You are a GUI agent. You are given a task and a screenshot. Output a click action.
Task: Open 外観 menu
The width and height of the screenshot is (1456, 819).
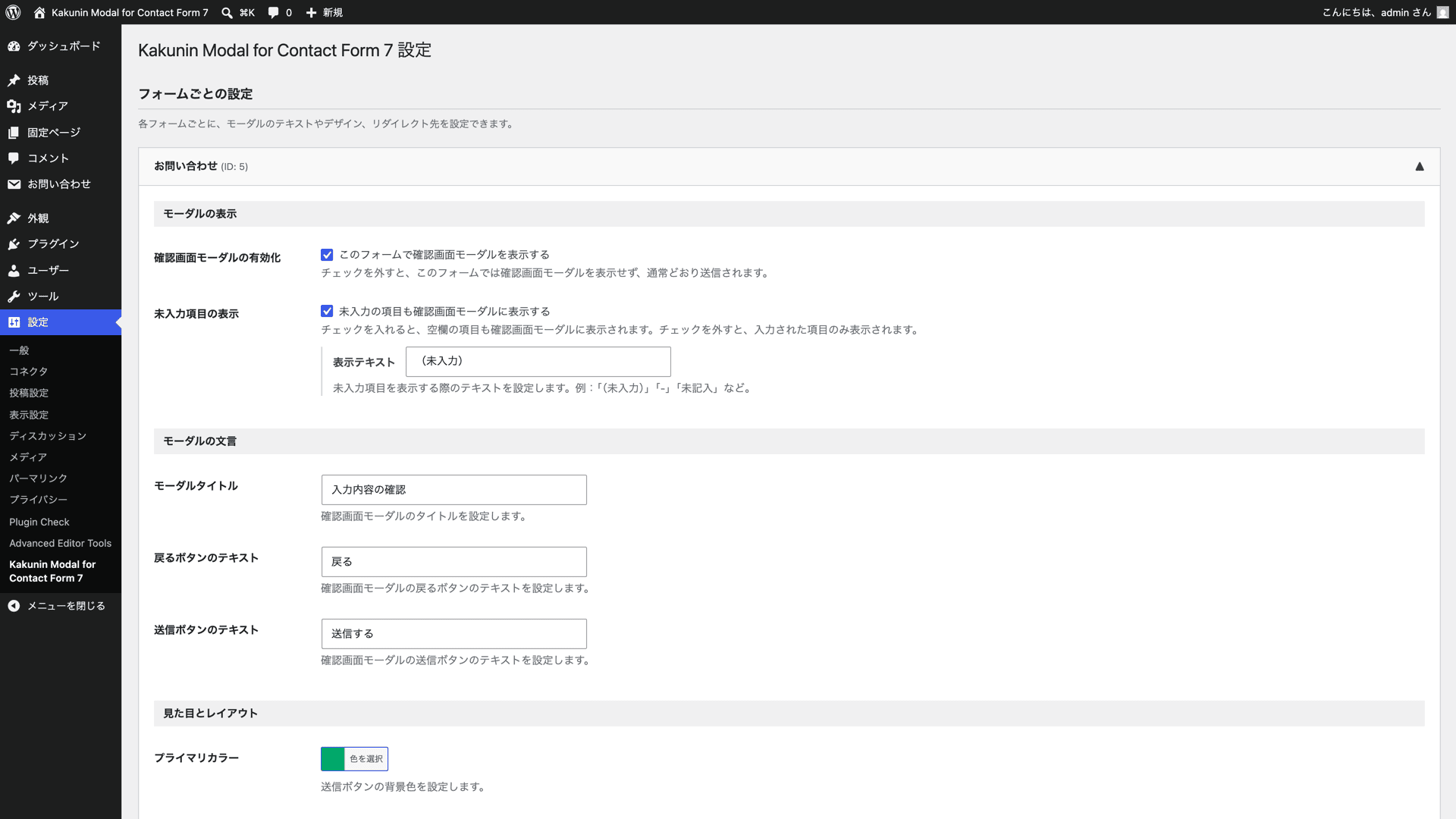pyautogui.click(x=61, y=218)
